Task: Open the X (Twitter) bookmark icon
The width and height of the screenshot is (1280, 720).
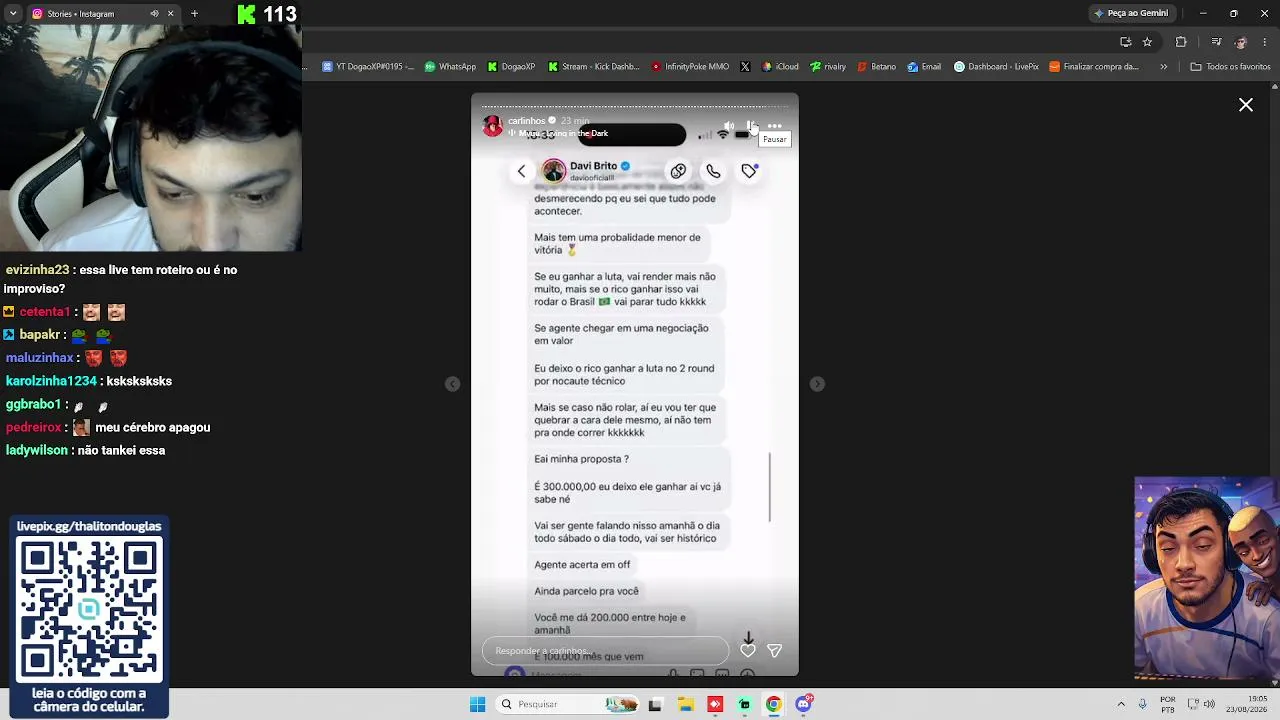Action: click(745, 67)
